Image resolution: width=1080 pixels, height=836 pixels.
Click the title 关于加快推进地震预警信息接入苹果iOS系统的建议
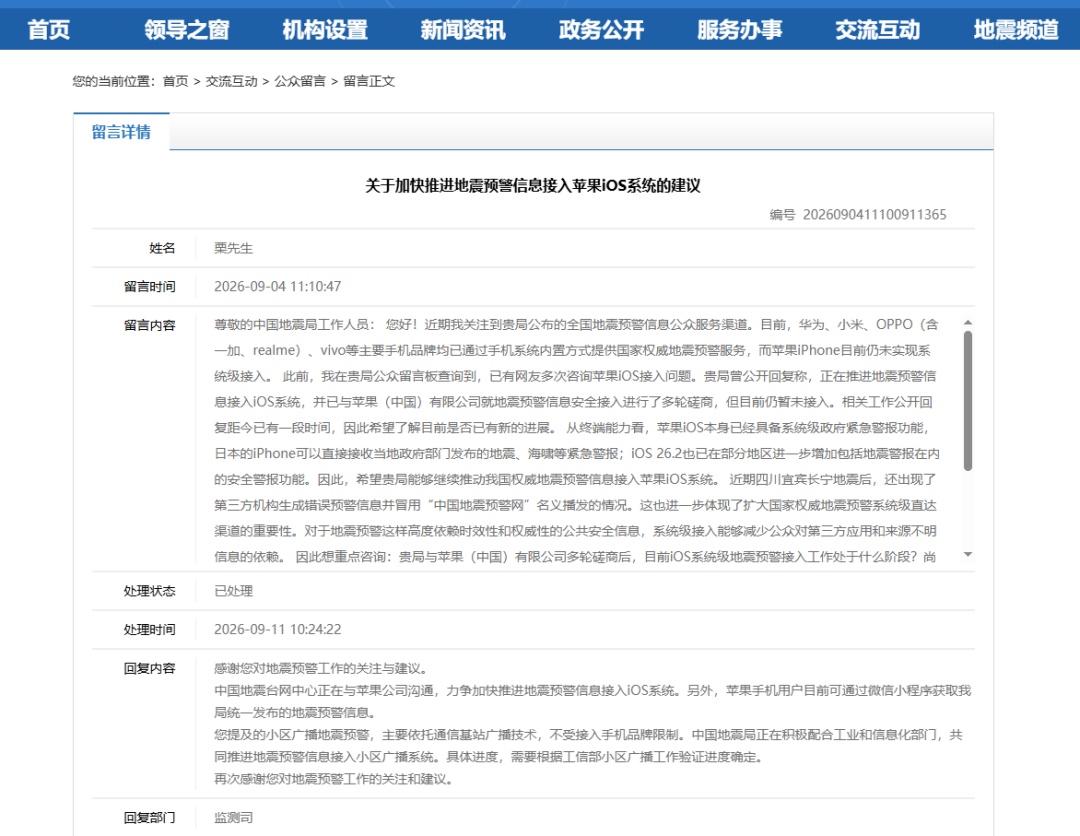(532, 185)
